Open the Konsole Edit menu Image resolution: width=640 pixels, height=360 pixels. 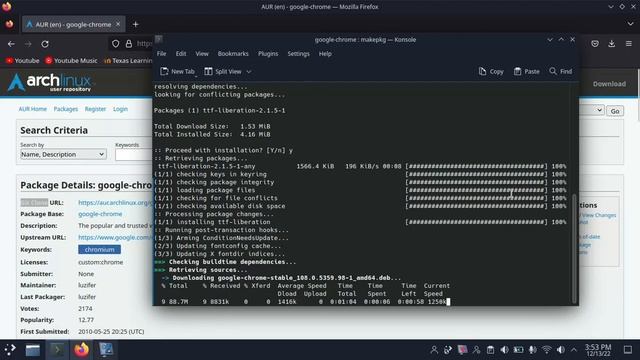pos(181,54)
